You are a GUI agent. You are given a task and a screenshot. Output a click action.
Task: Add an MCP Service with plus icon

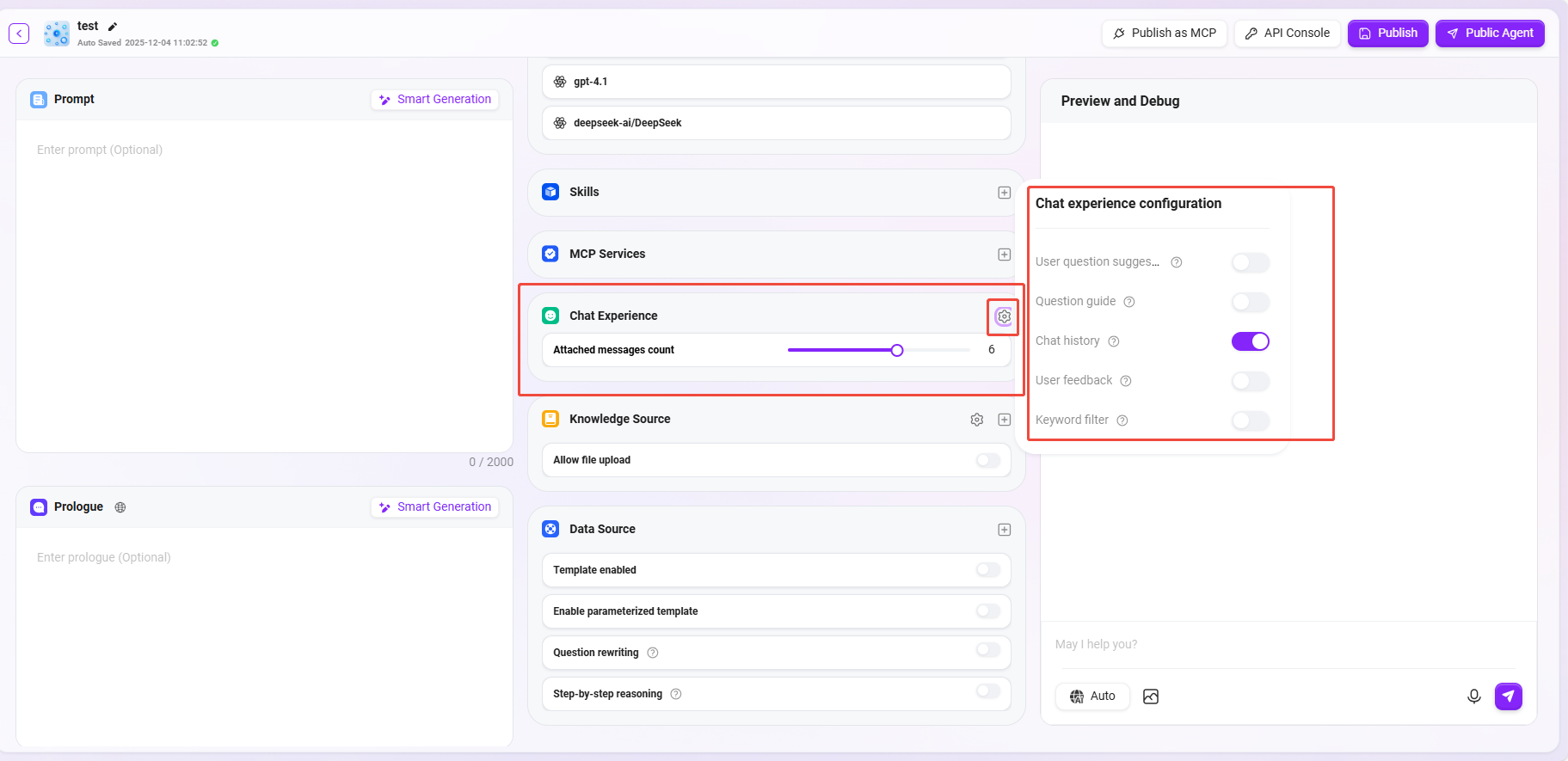(x=1004, y=255)
